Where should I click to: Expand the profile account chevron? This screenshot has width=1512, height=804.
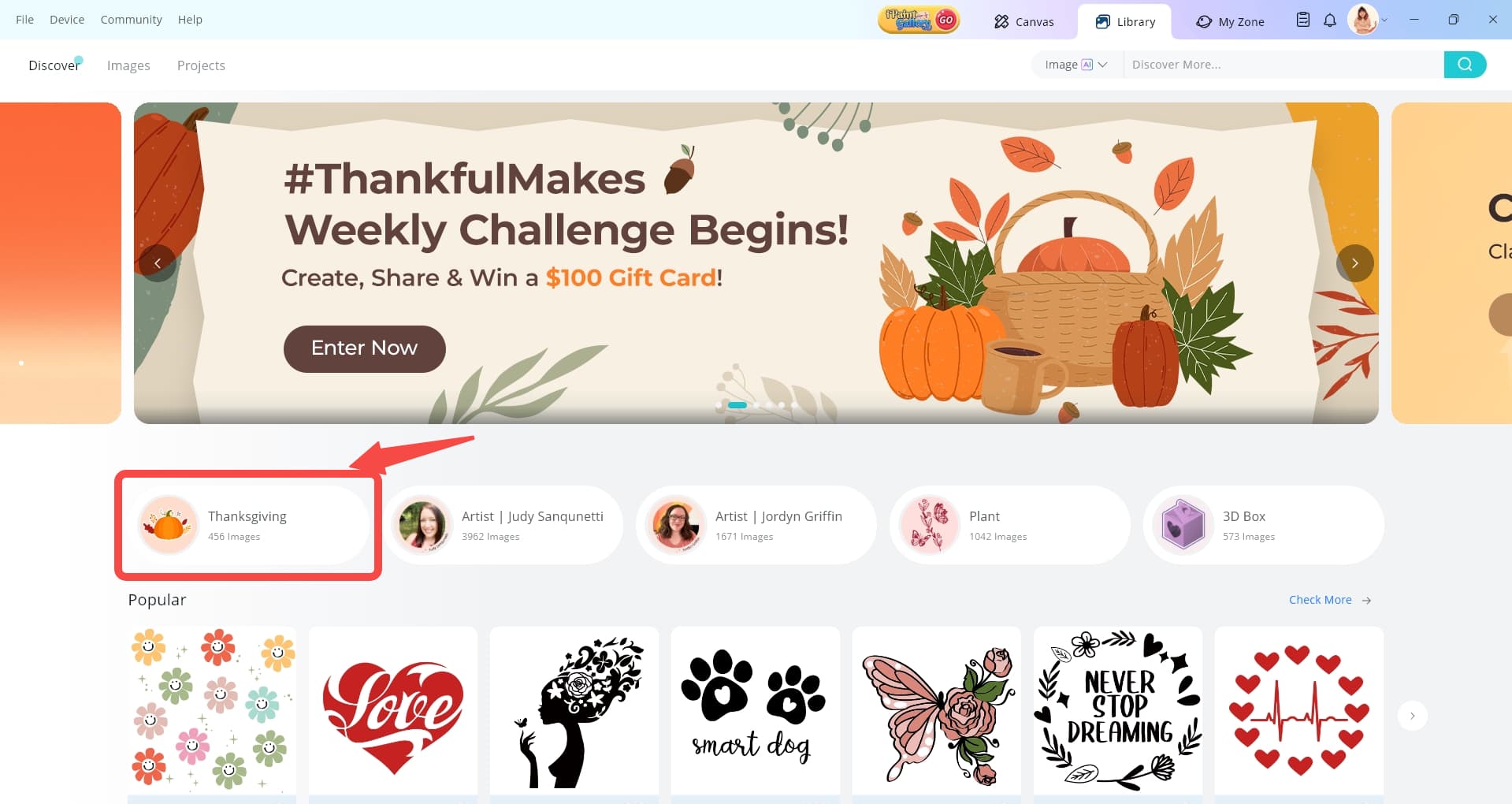1384,20
